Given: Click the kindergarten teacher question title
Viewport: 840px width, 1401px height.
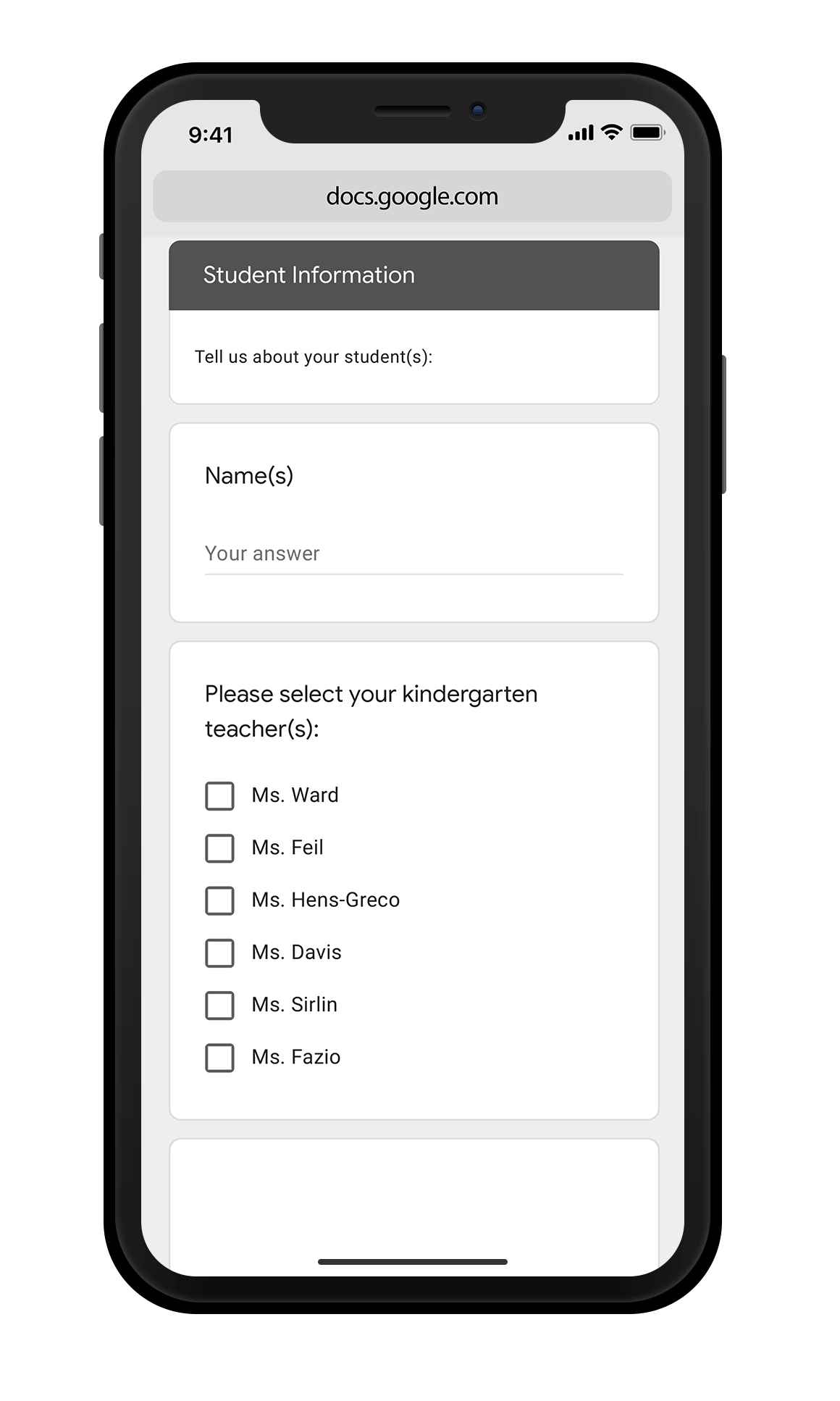Looking at the screenshot, I should (x=371, y=711).
